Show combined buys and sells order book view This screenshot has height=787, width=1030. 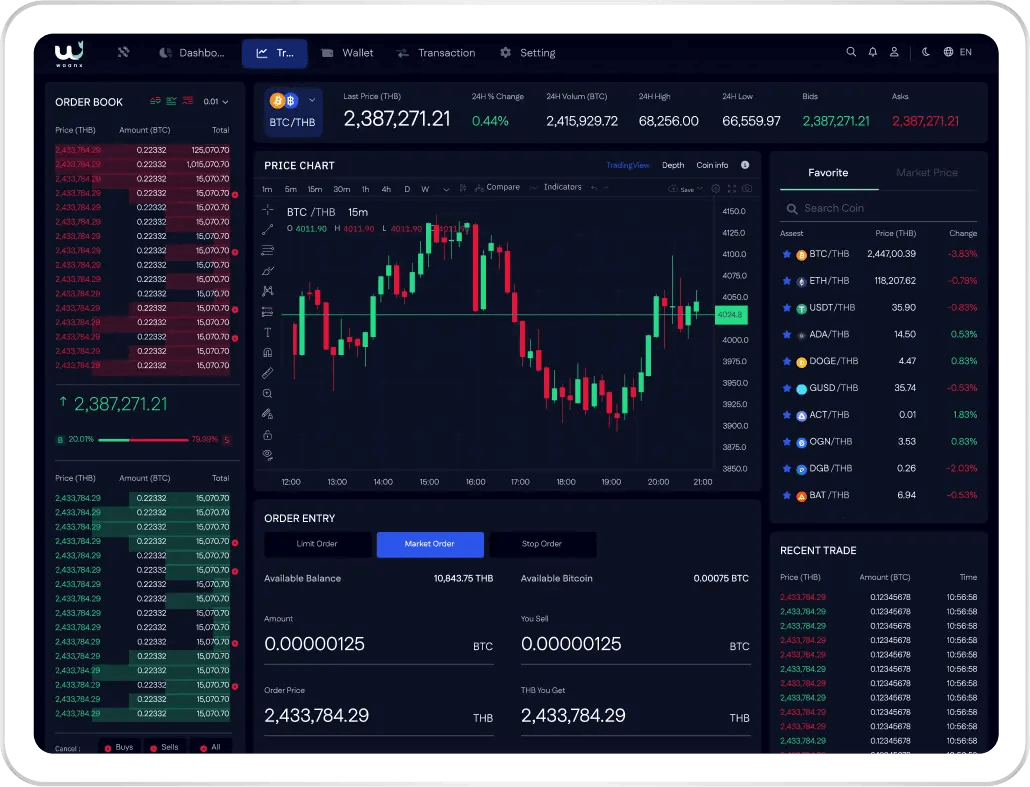click(x=155, y=101)
